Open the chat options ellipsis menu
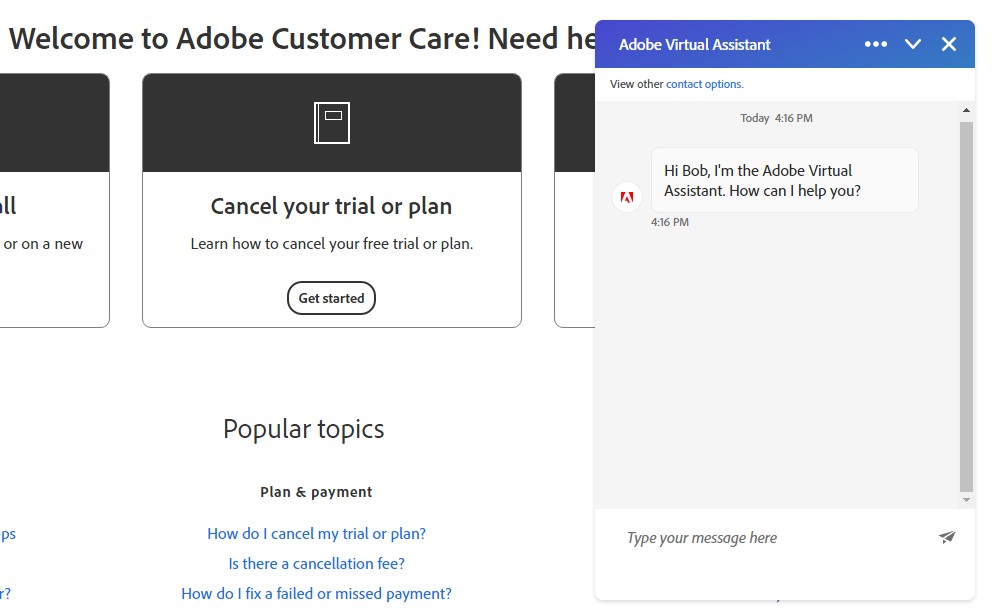 (875, 44)
